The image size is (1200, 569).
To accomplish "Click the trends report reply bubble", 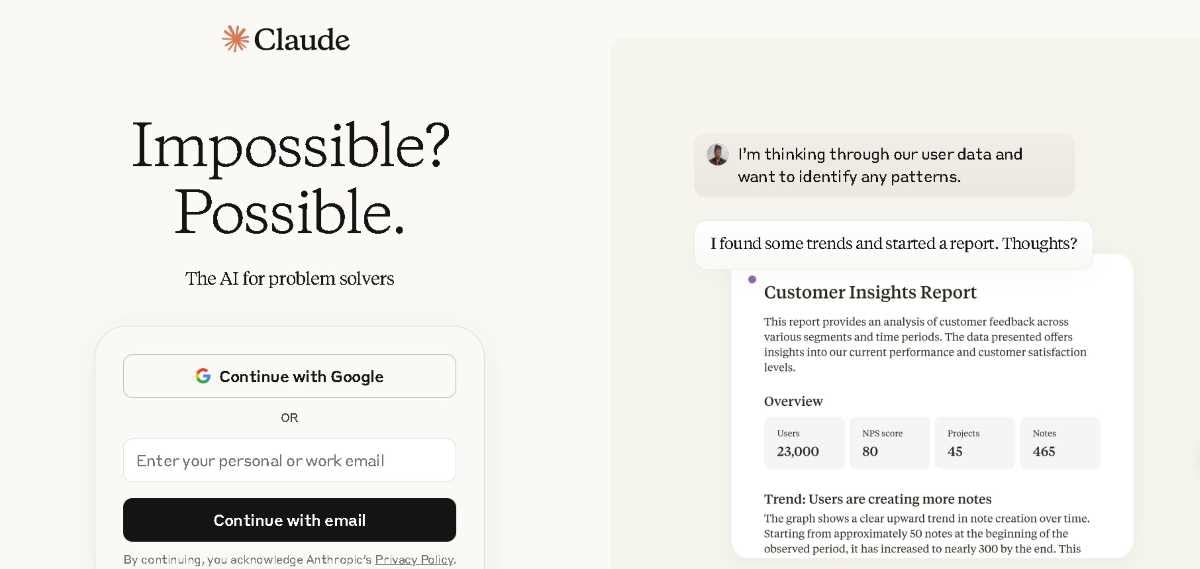I will click(893, 244).
